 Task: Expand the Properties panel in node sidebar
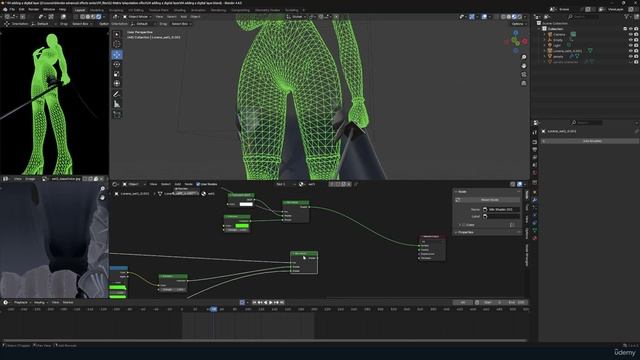[456, 232]
